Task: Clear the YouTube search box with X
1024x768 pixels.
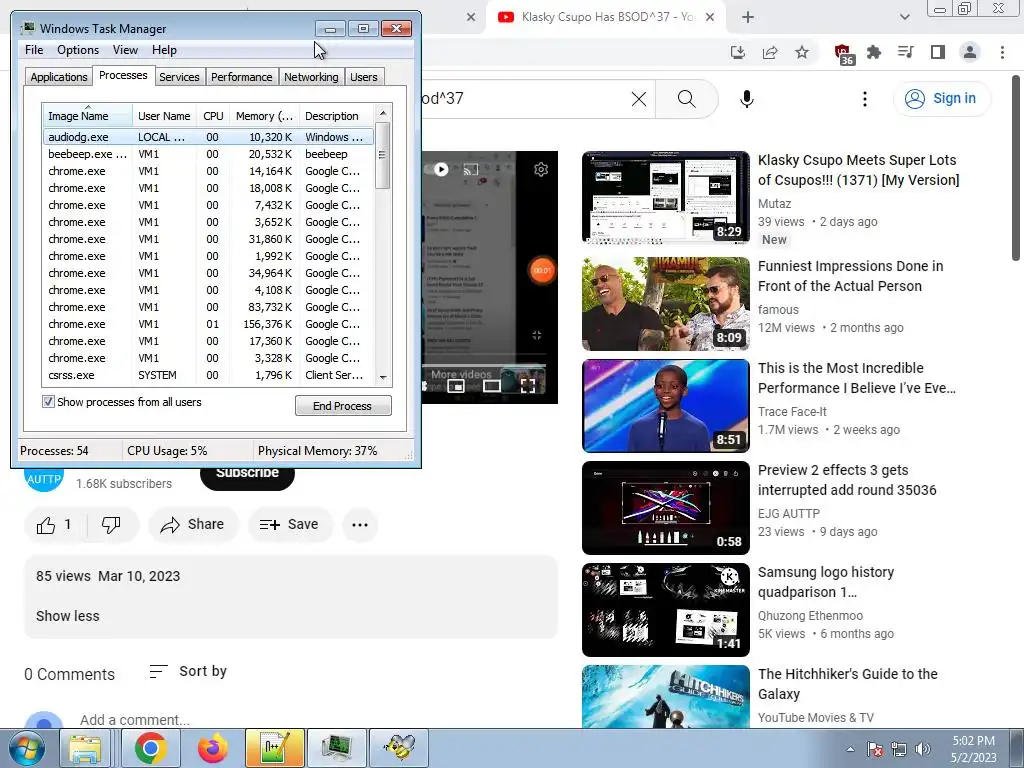Action: coord(639,99)
